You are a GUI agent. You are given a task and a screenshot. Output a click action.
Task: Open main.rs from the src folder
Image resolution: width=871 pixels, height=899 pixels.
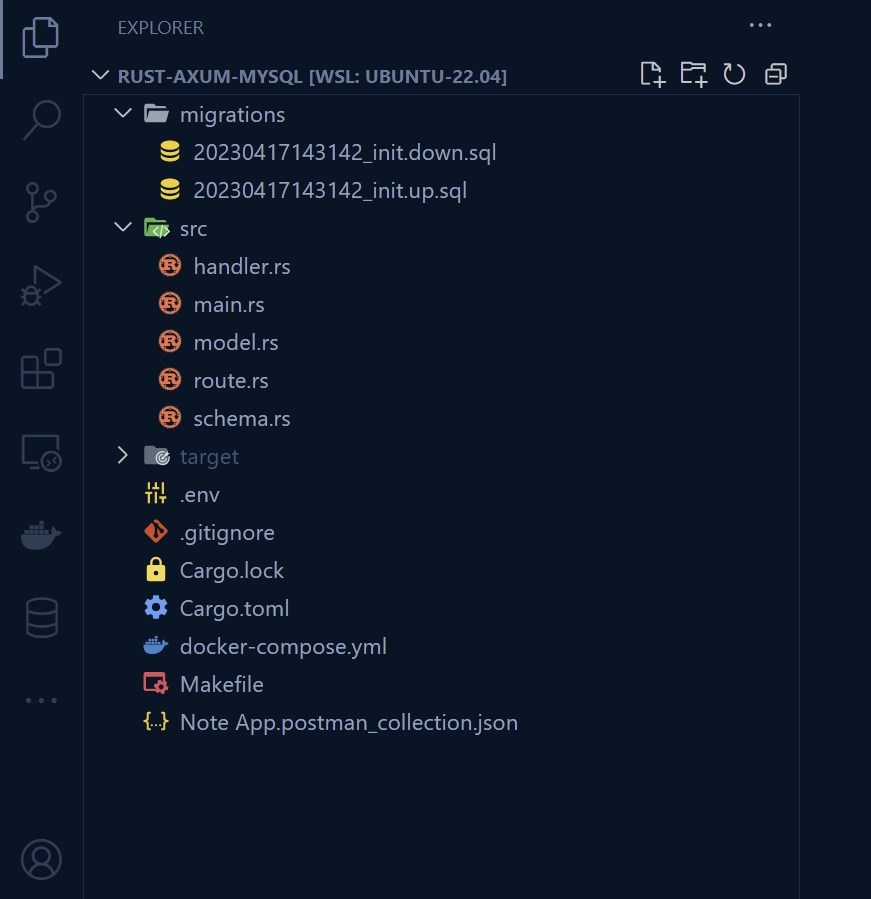pos(228,304)
